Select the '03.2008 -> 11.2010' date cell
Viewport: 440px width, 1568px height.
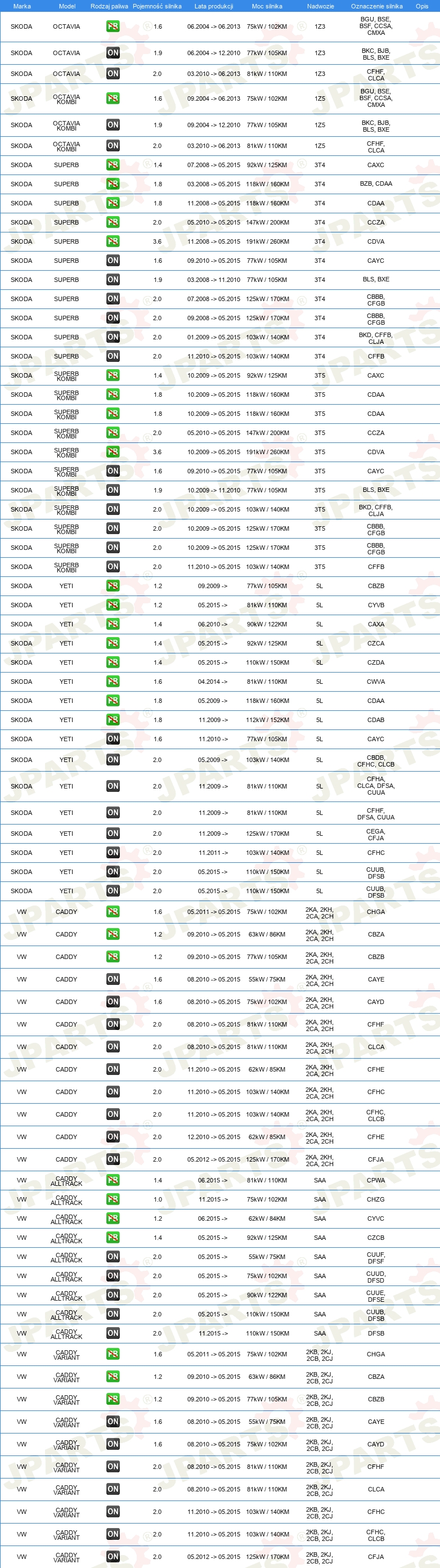click(214, 280)
